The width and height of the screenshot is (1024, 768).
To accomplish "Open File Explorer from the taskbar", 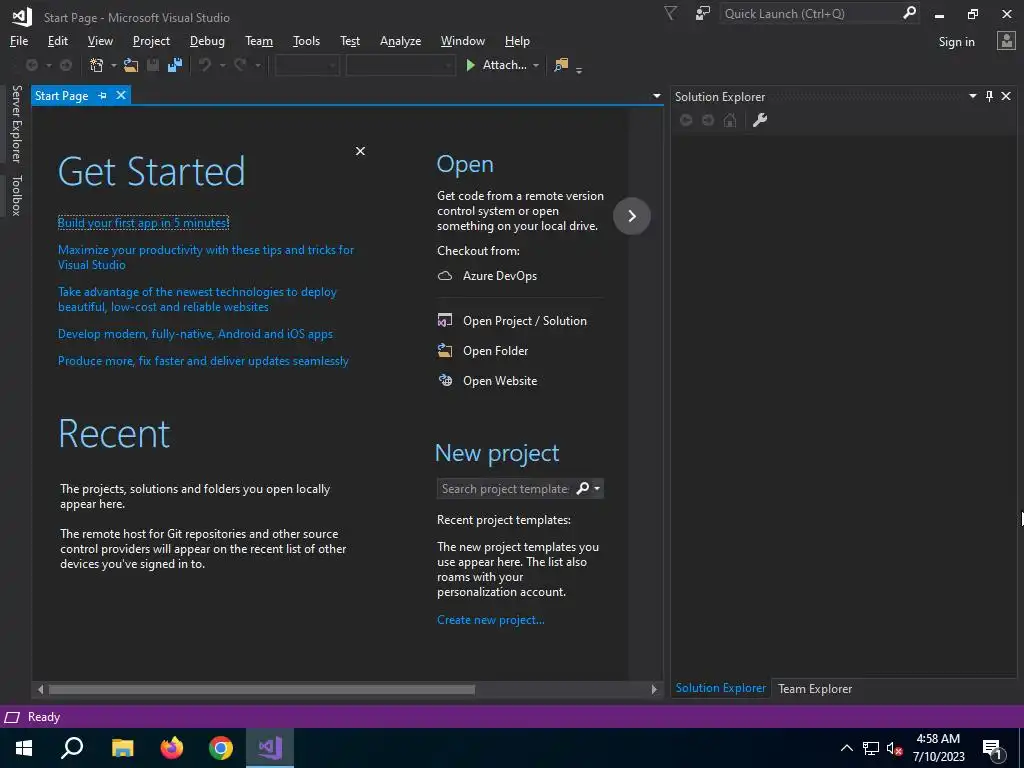I will pos(122,748).
